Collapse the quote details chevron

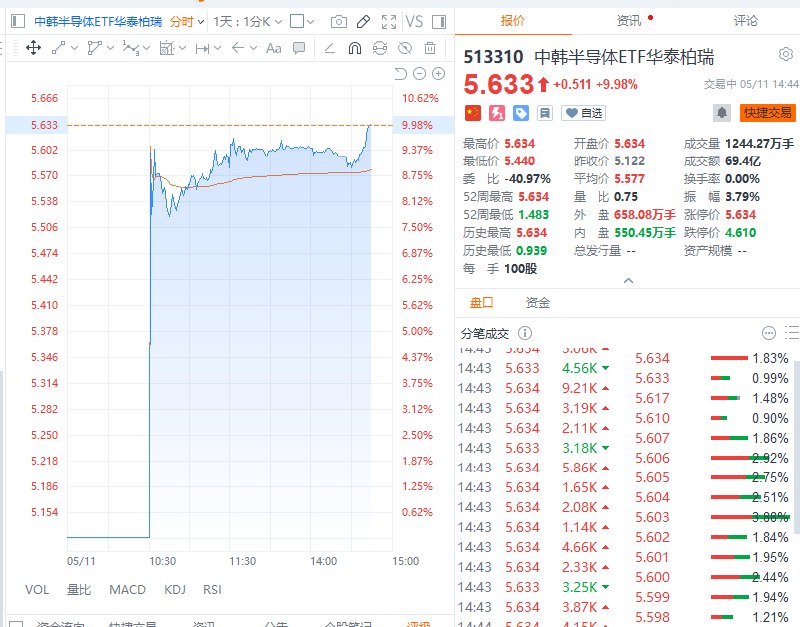click(629, 281)
